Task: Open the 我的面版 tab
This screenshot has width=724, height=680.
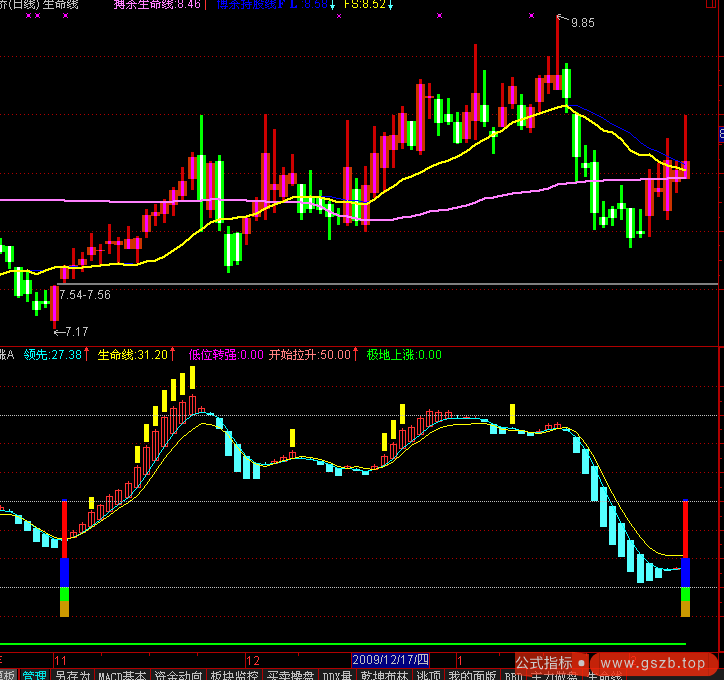Action: 474,675
